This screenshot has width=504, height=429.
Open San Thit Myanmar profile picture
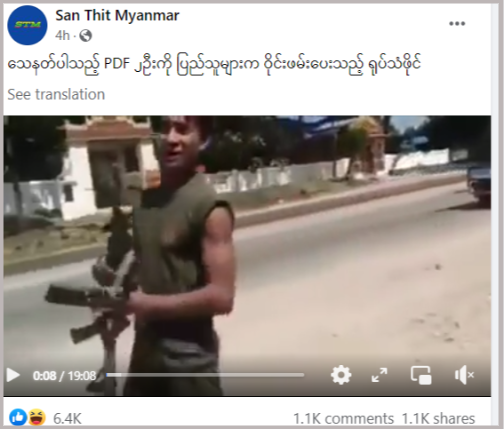tap(27, 25)
